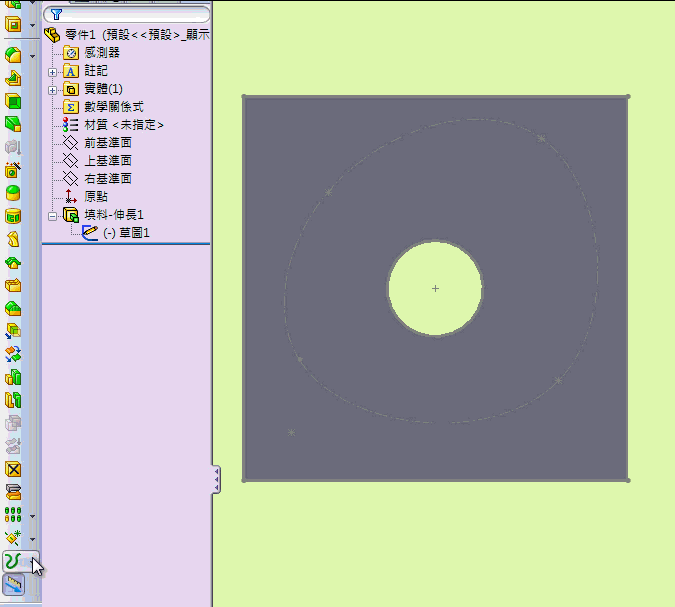
Task: Select the 右基準面 plane
Action: [97, 179]
